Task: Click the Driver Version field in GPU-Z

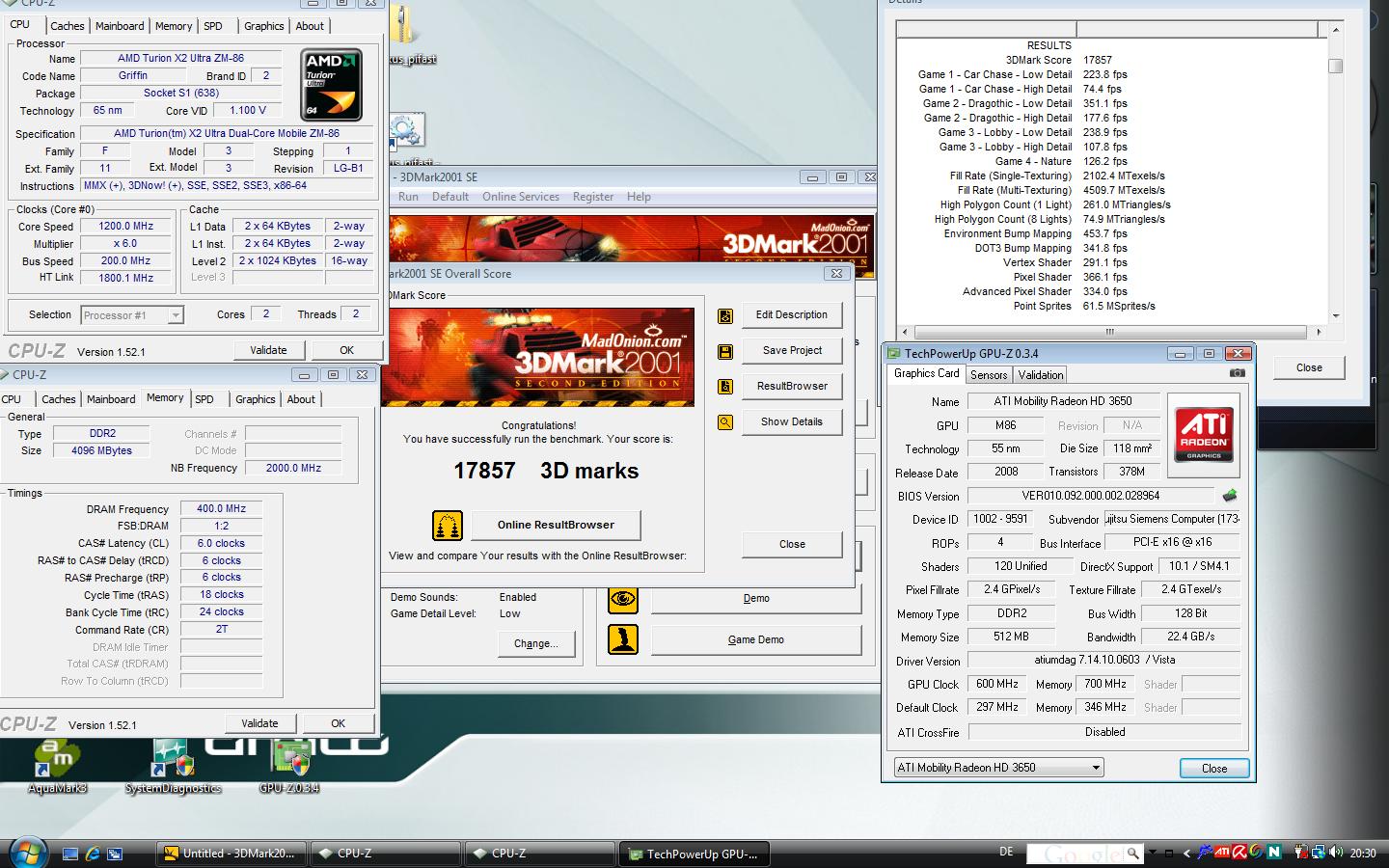Action: click(1103, 660)
